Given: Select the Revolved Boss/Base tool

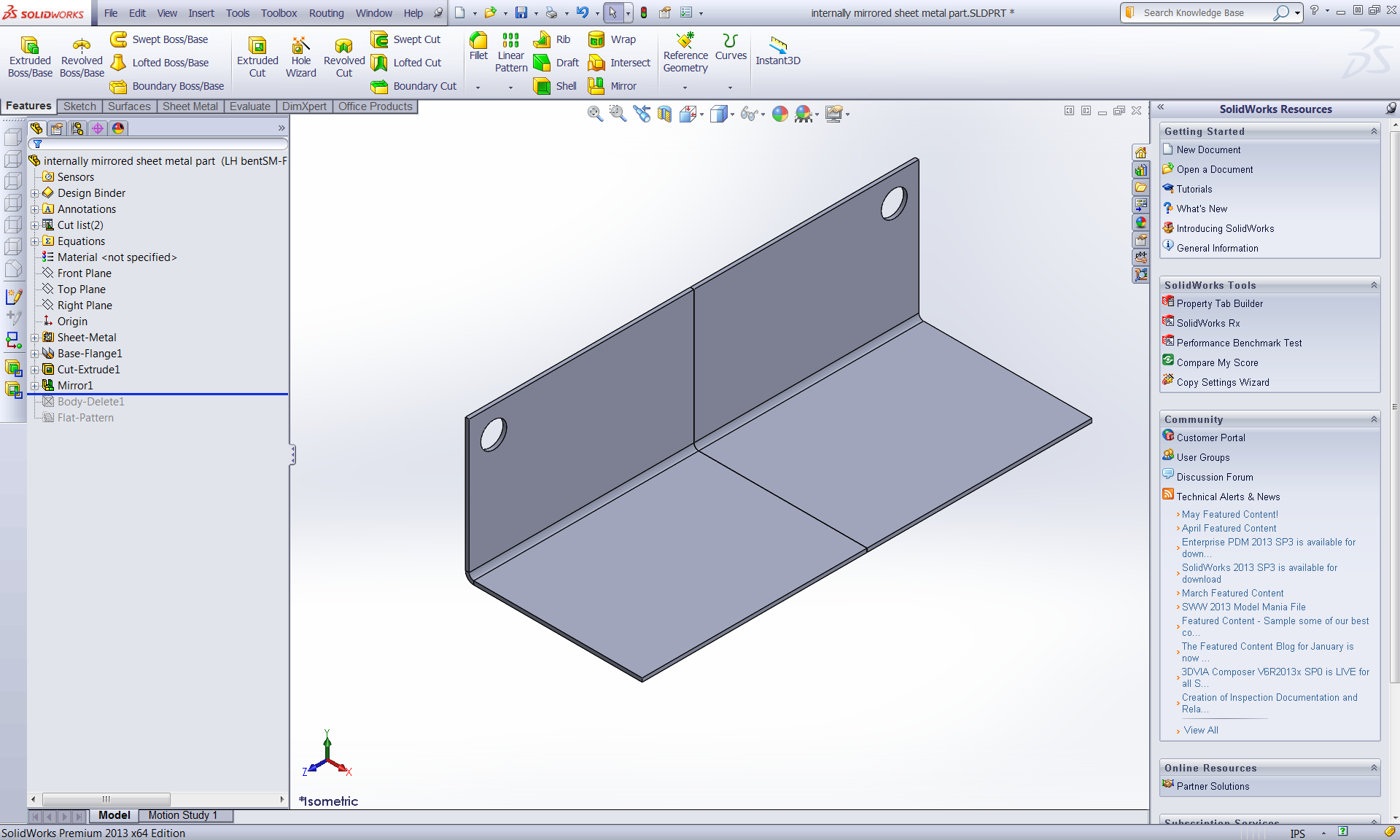Looking at the screenshot, I should tap(82, 56).
